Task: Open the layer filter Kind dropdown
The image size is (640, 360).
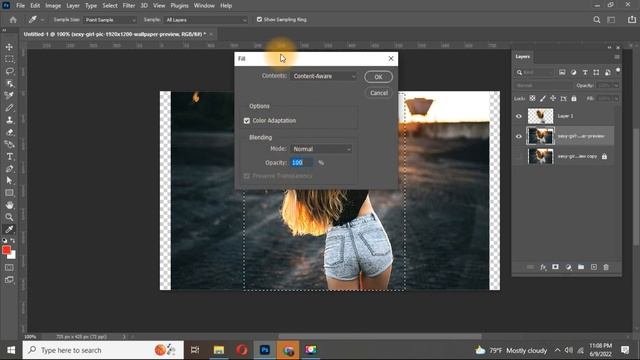Action: (534, 72)
